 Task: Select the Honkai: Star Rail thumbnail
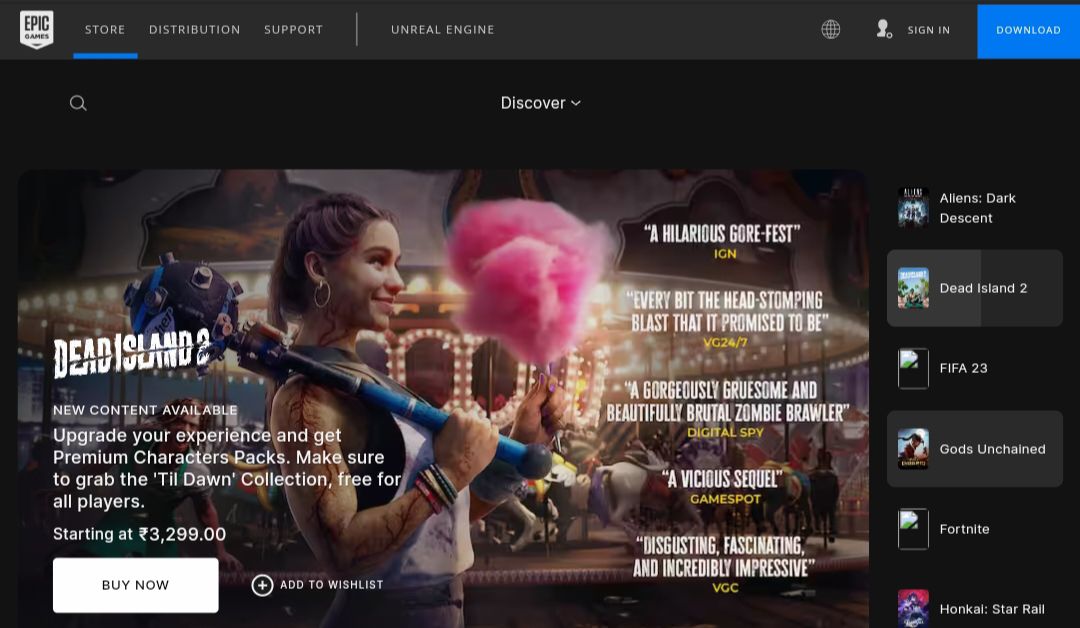click(x=913, y=609)
